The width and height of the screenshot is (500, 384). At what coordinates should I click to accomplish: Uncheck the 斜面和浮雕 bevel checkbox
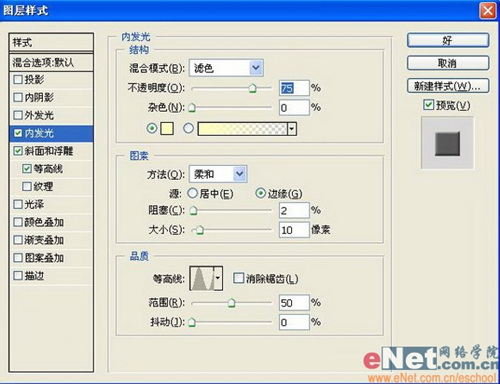coord(18,151)
